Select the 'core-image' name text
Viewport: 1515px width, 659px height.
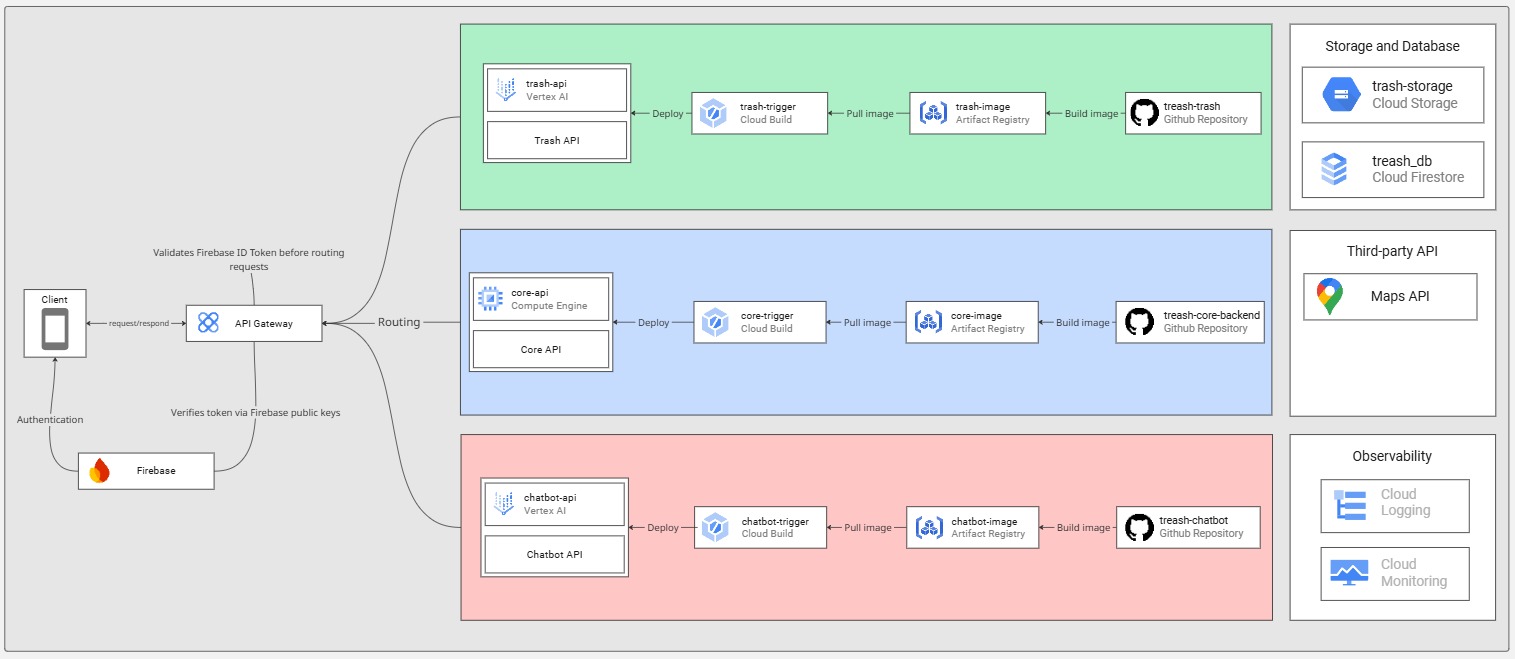click(x=976, y=316)
